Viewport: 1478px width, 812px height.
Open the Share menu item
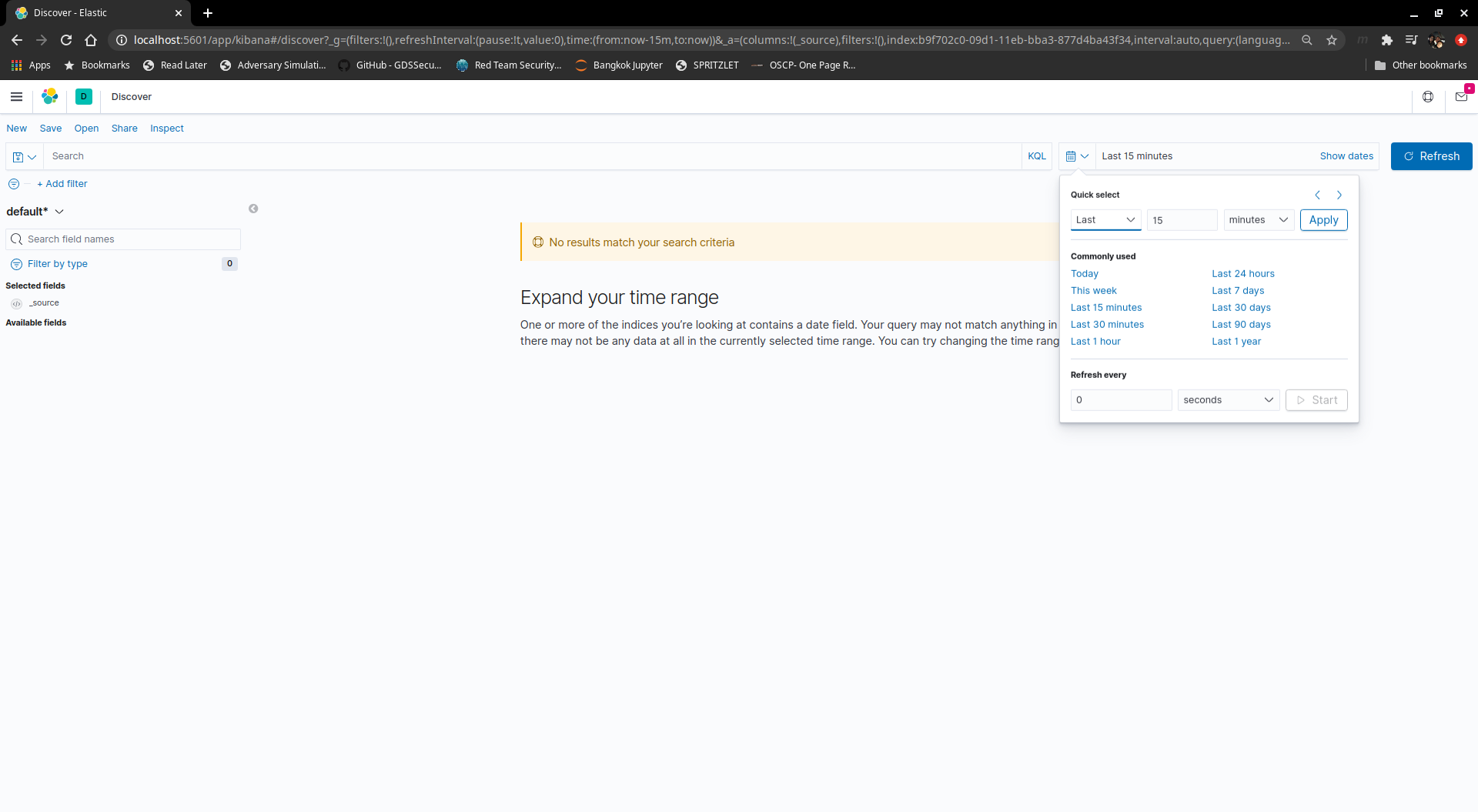(124, 129)
